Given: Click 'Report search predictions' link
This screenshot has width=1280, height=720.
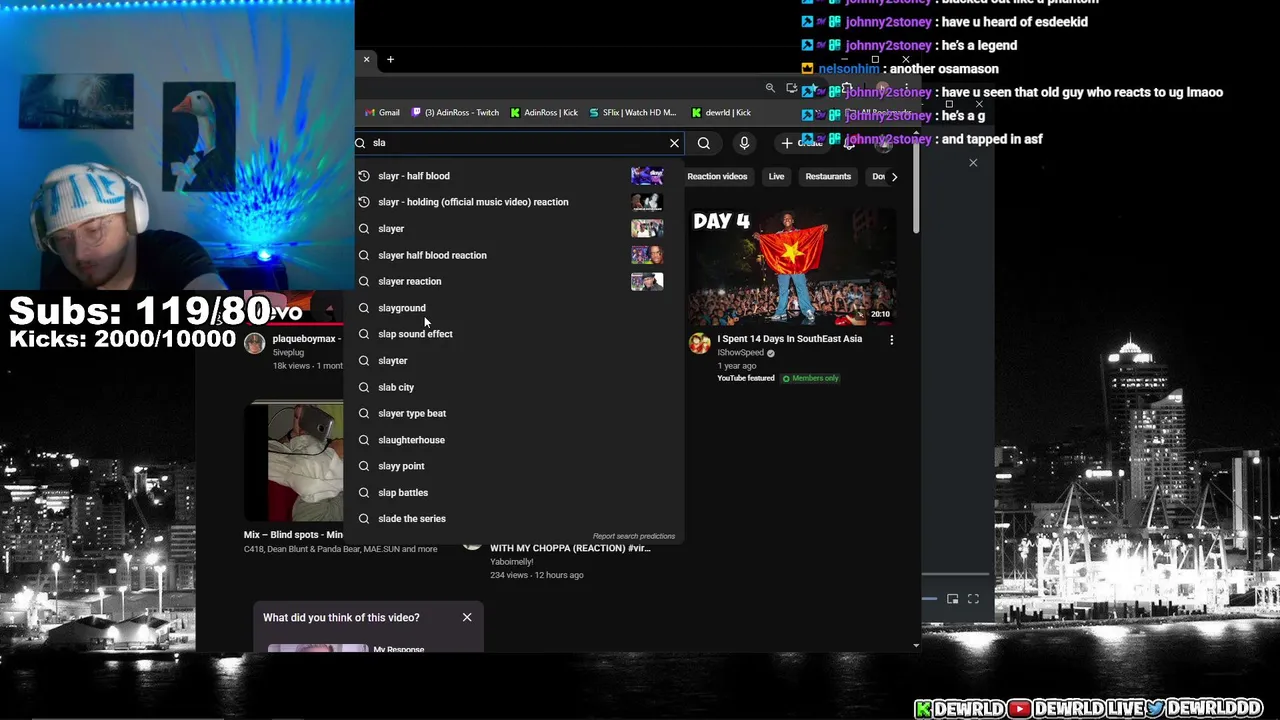Looking at the screenshot, I should tap(634, 536).
